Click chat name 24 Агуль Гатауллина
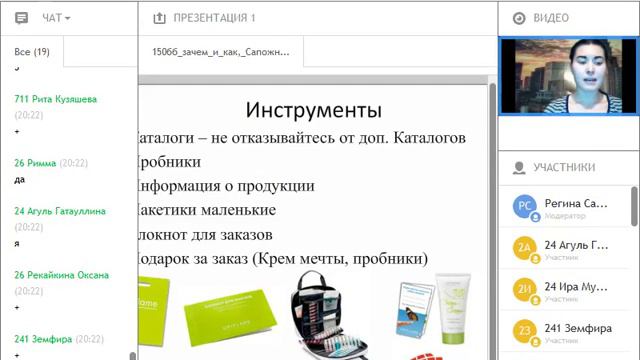640x360 pixels. (x=60, y=211)
